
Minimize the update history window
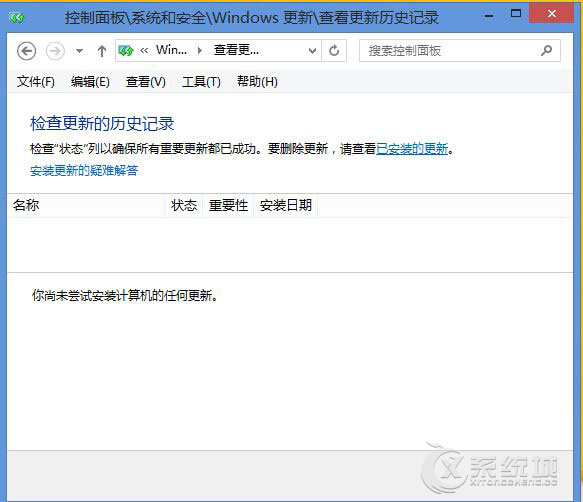coord(489,15)
